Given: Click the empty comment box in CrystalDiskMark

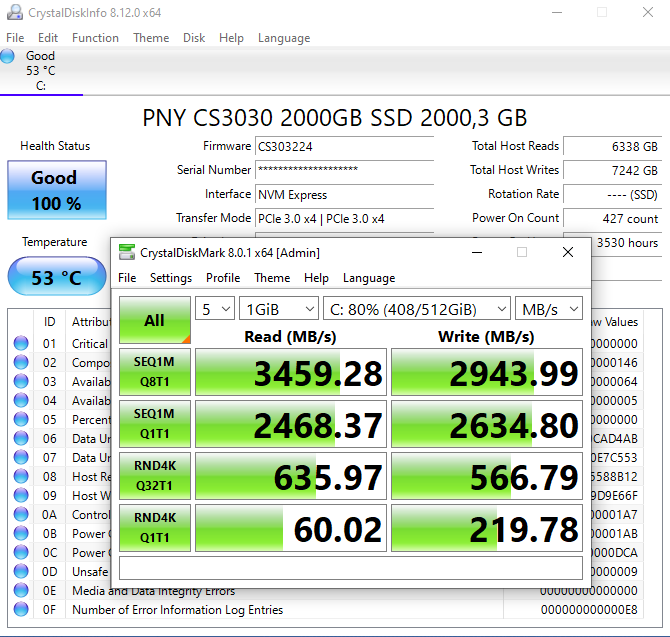Looking at the screenshot, I should [x=351, y=568].
